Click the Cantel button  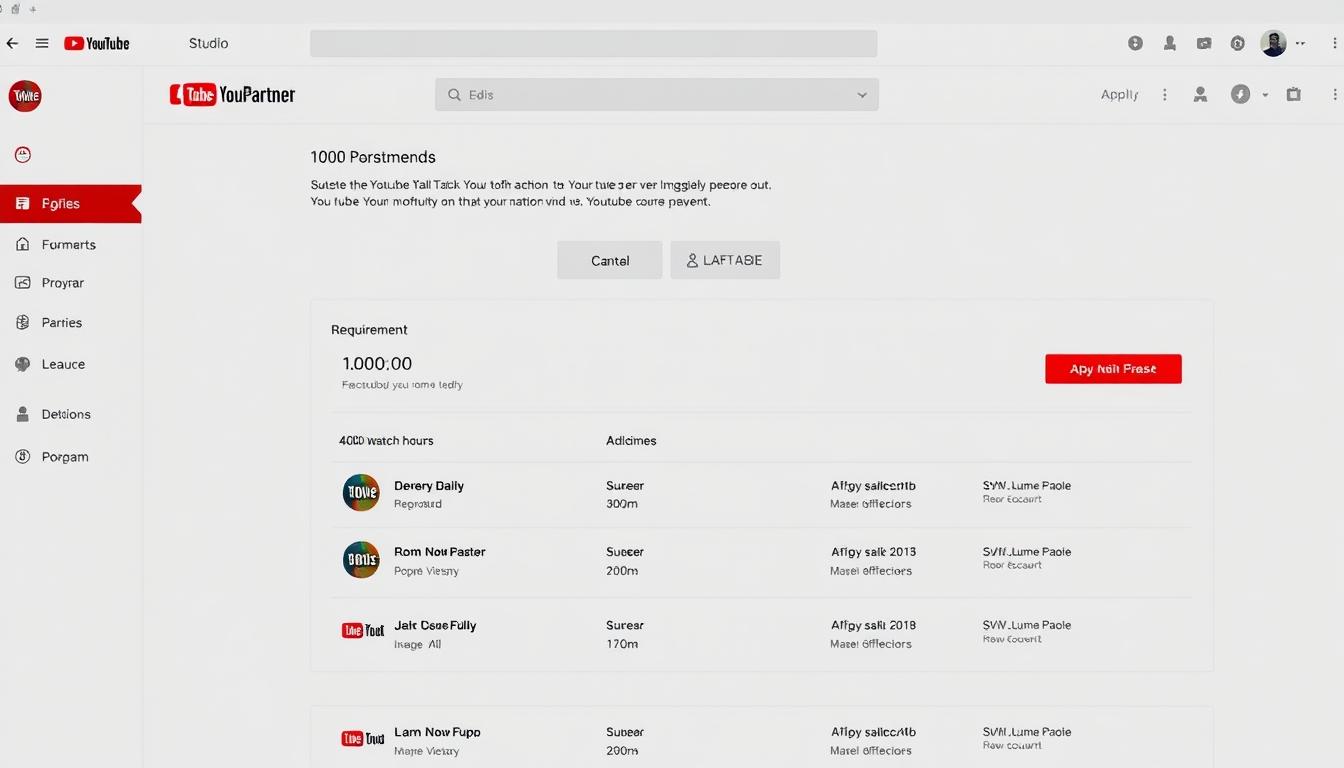coord(610,260)
